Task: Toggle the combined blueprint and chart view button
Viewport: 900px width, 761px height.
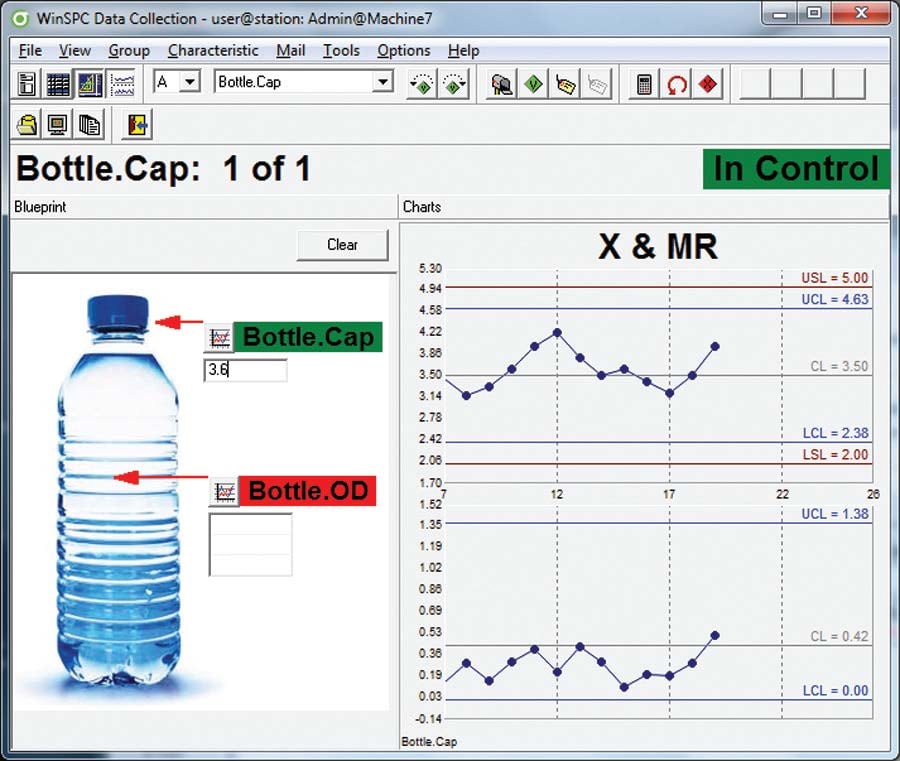Action: click(90, 84)
